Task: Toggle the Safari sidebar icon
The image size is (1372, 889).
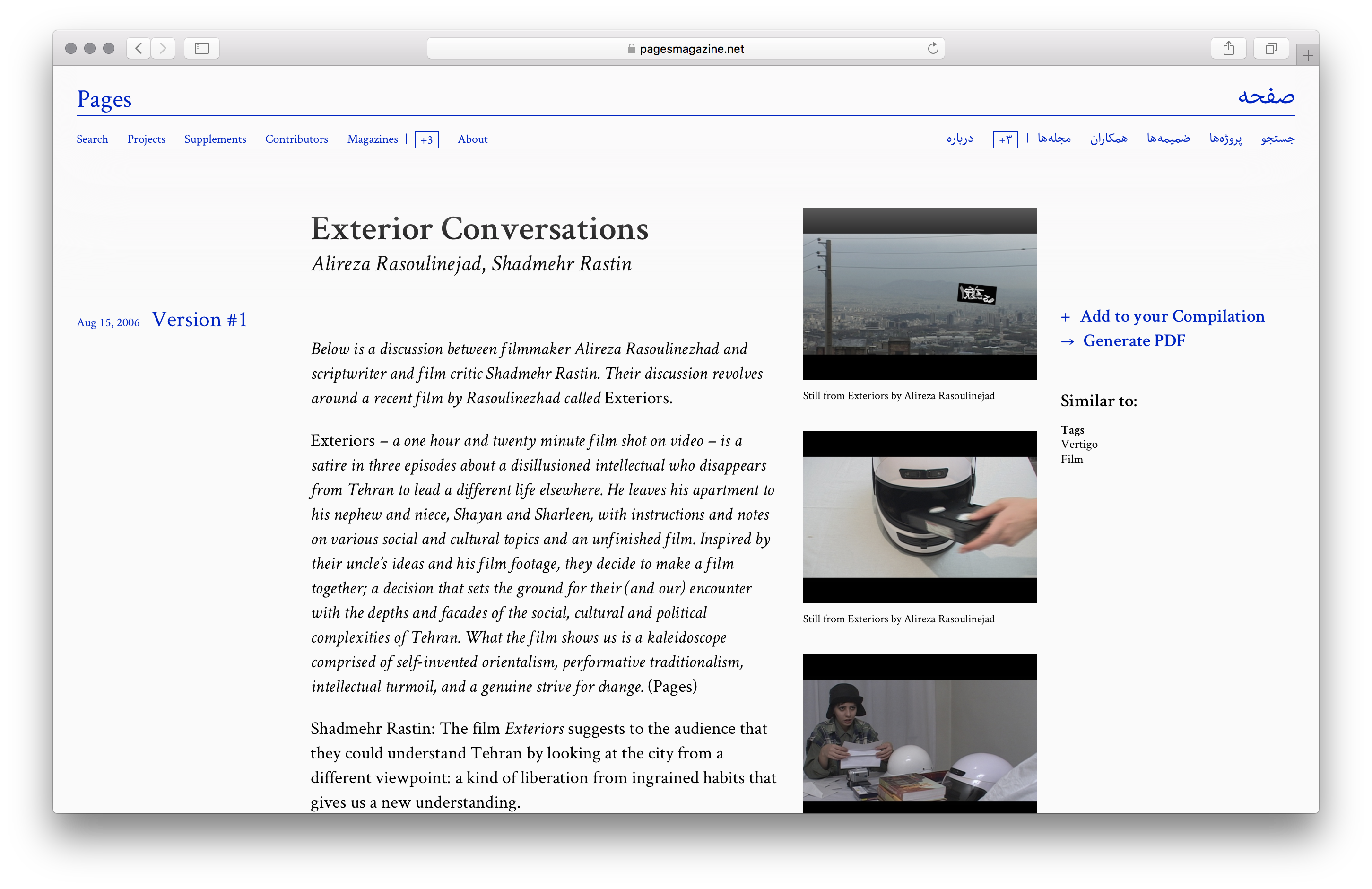Action: click(202, 48)
